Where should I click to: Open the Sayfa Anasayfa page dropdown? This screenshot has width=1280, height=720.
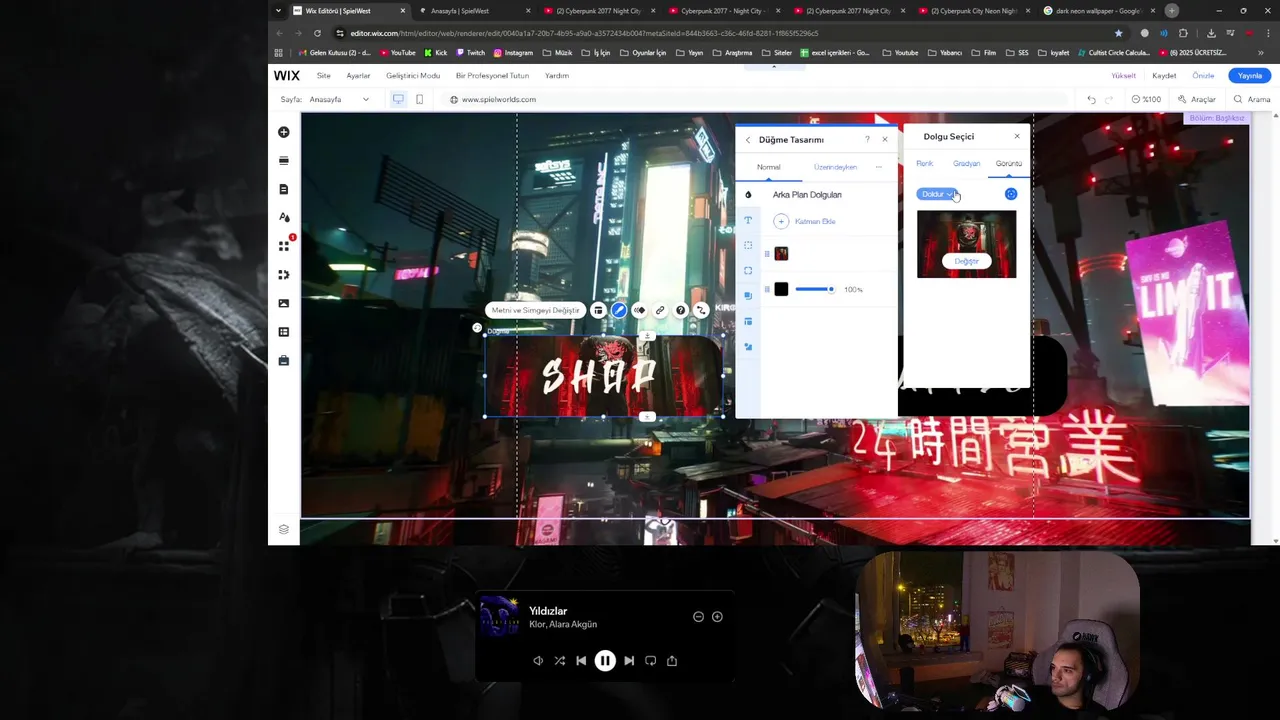point(325,99)
